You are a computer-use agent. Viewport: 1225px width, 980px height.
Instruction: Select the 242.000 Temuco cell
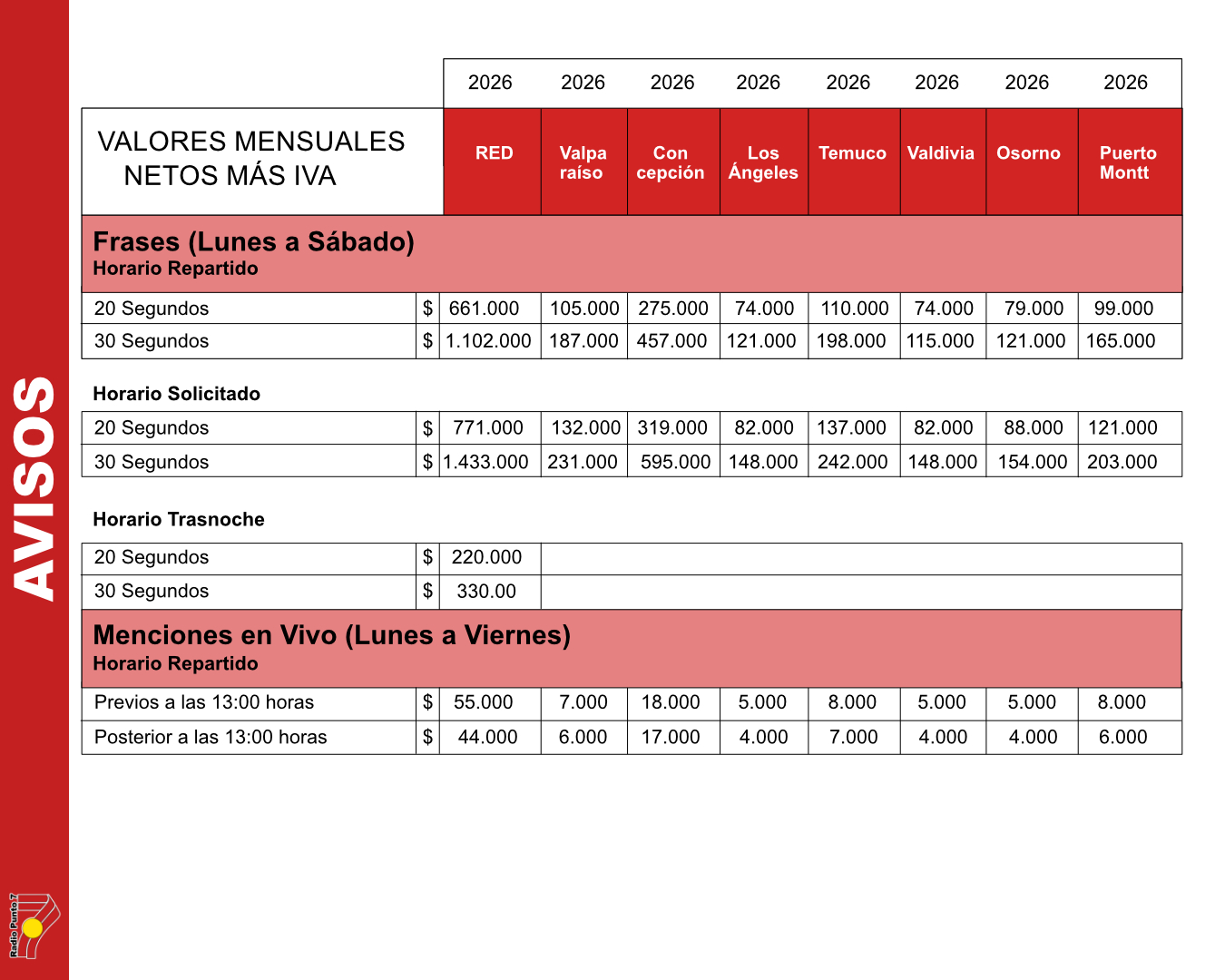tap(854, 461)
